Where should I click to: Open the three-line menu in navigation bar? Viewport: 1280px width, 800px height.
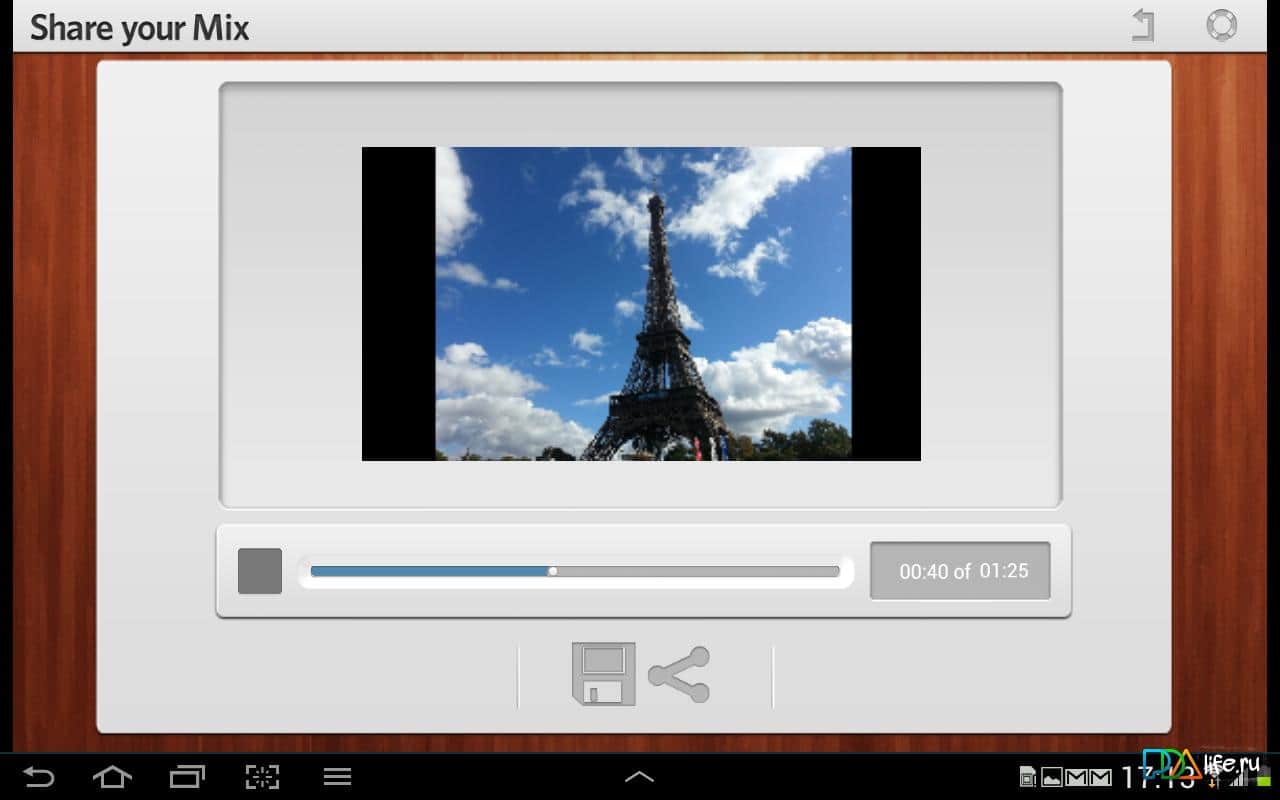[337, 777]
